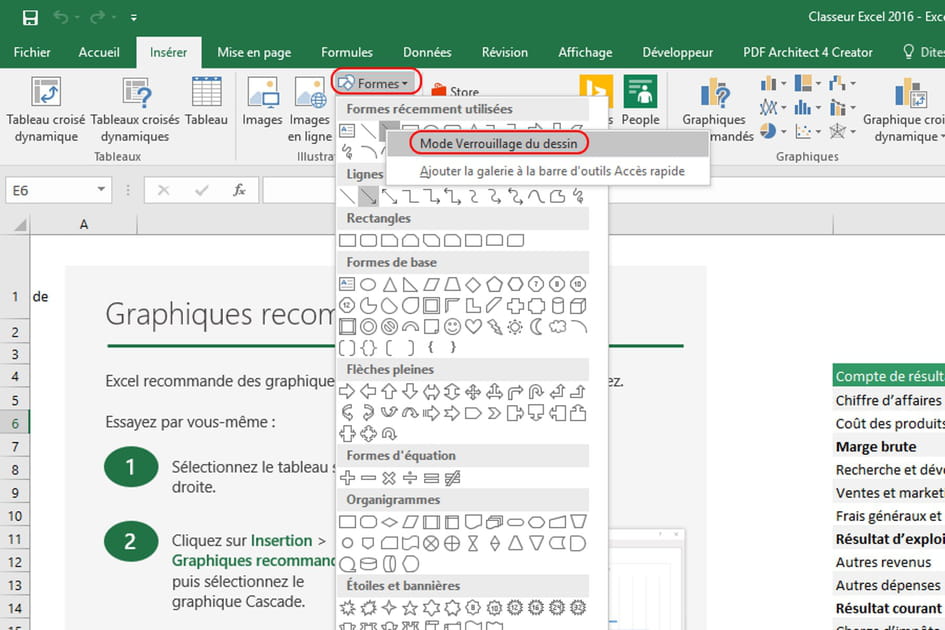Expand the Quick Access Toolbar customize arrow
Image resolution: width=945 pixels, height=630 pixels.
(x=134, y=18)
